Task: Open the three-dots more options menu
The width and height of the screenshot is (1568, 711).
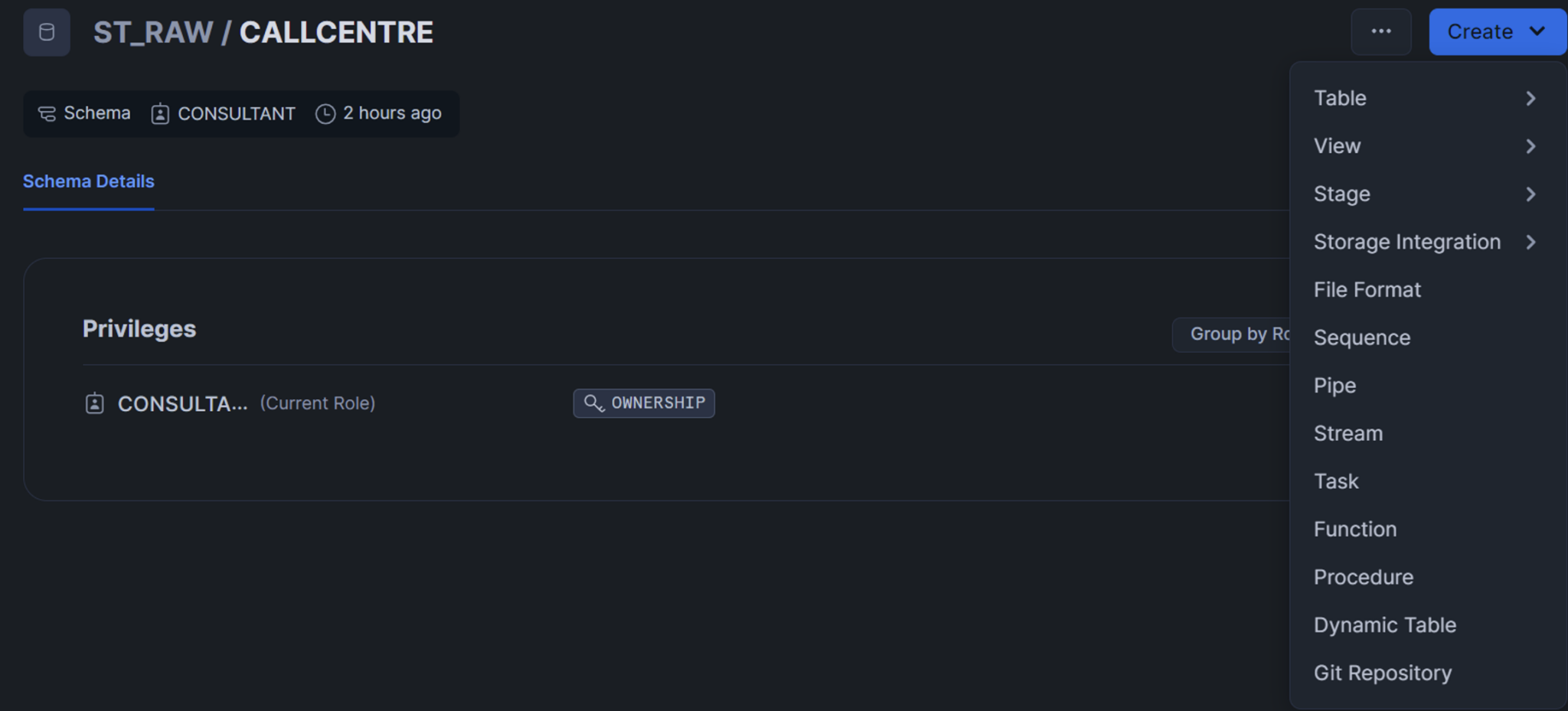Action: 1380,32
